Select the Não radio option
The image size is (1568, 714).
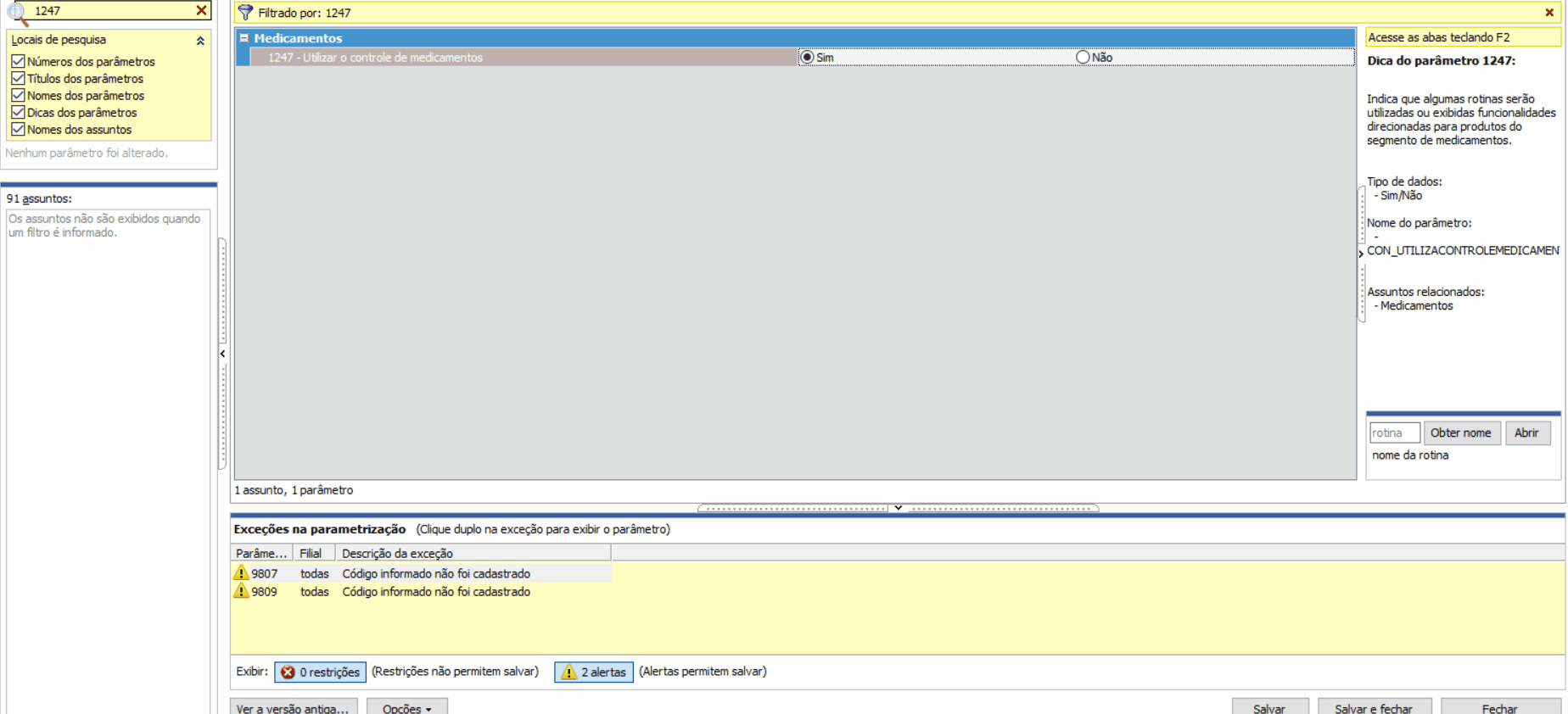click(x=1083, y=58)
